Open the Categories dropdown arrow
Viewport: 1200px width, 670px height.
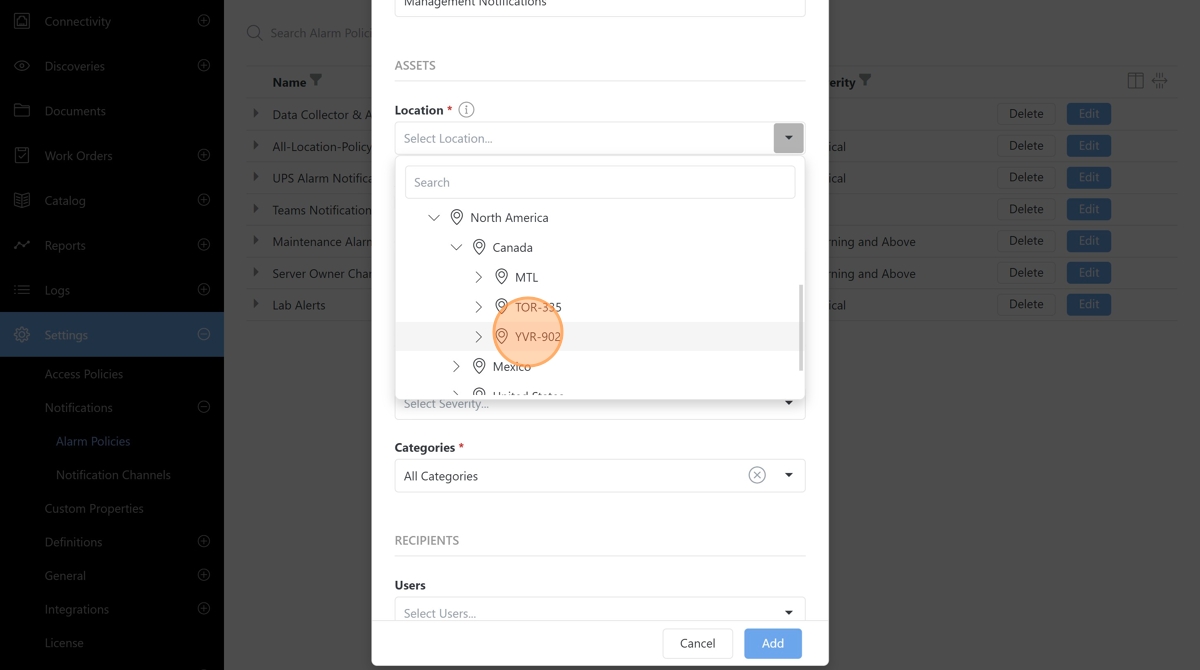[x=788, y=475]
